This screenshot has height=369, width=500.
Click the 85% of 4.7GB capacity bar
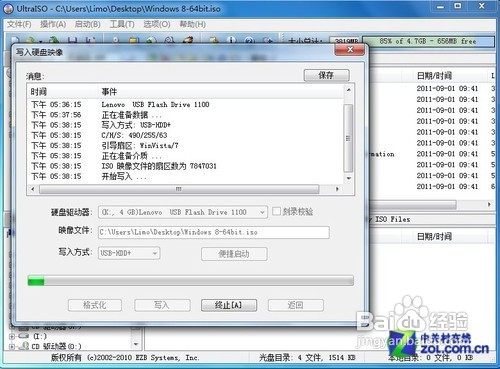coord(428,41)
